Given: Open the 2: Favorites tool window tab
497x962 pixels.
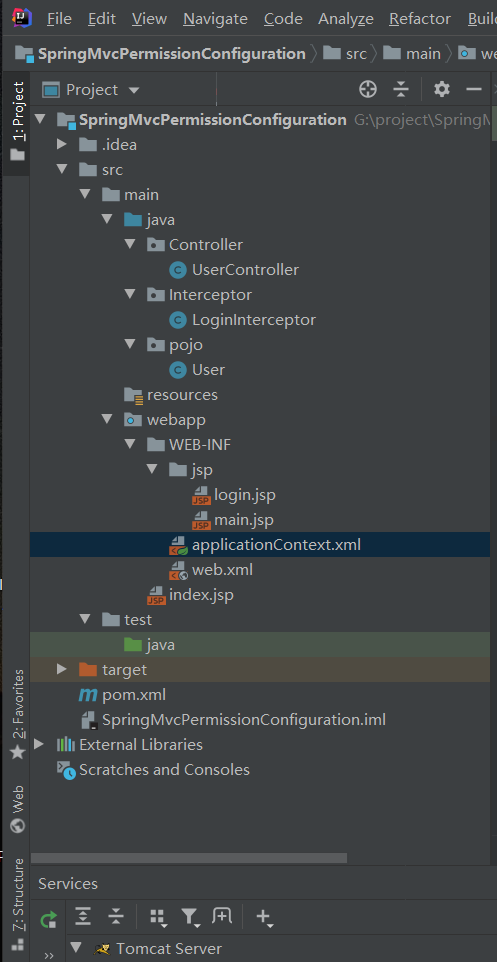Looking at the screenshot, I should click(x=18, y=714).
